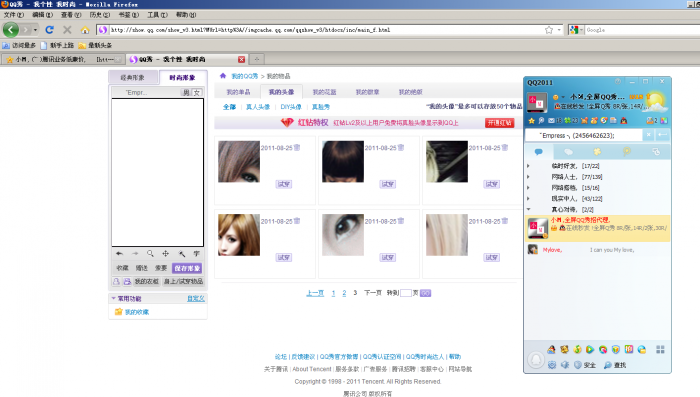700x397 pixels.
Task: Click the Firefox reload button
Action: point(50,29)
